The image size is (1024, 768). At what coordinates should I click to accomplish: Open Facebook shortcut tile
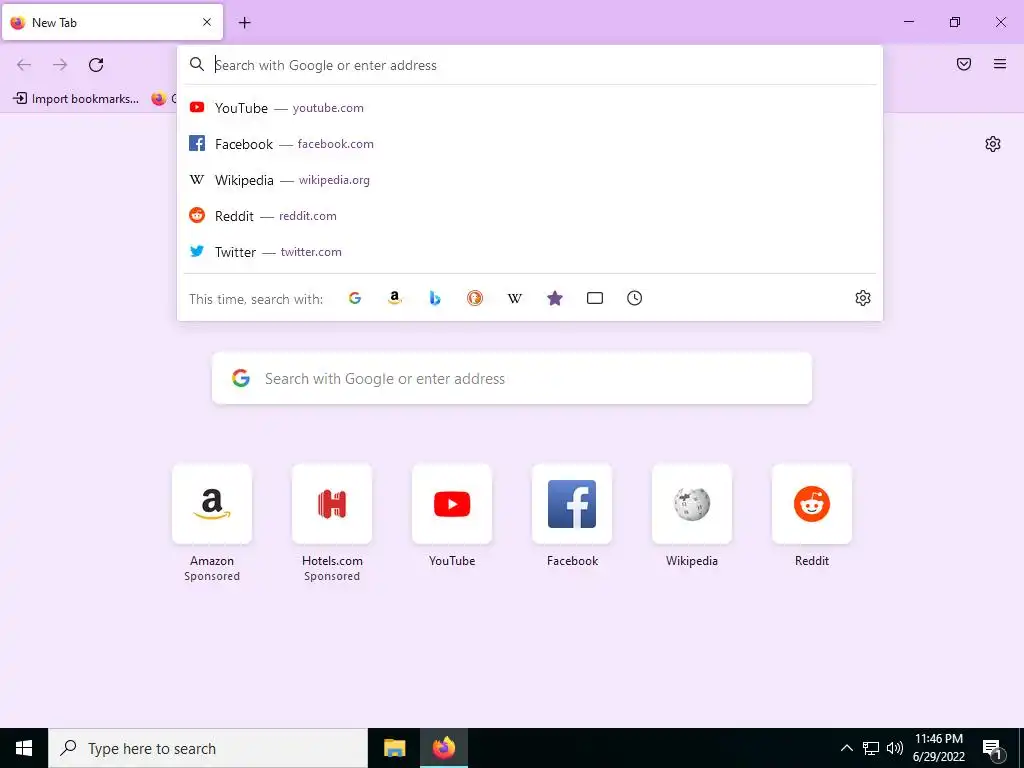[572, 504]
